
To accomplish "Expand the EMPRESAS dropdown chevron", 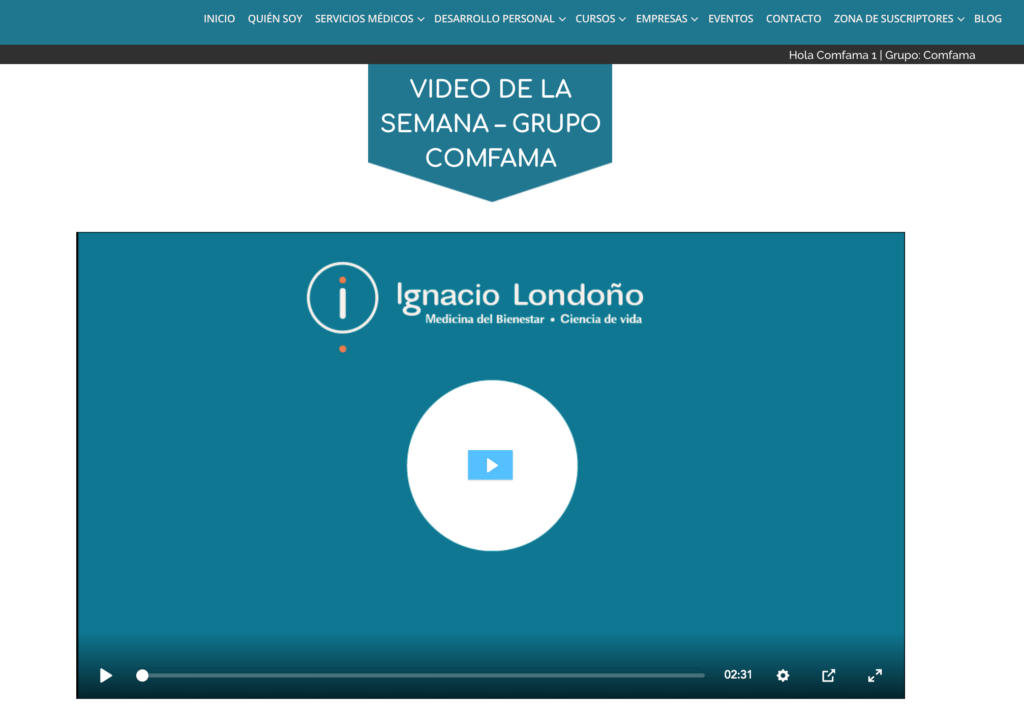I will (694, 20).
